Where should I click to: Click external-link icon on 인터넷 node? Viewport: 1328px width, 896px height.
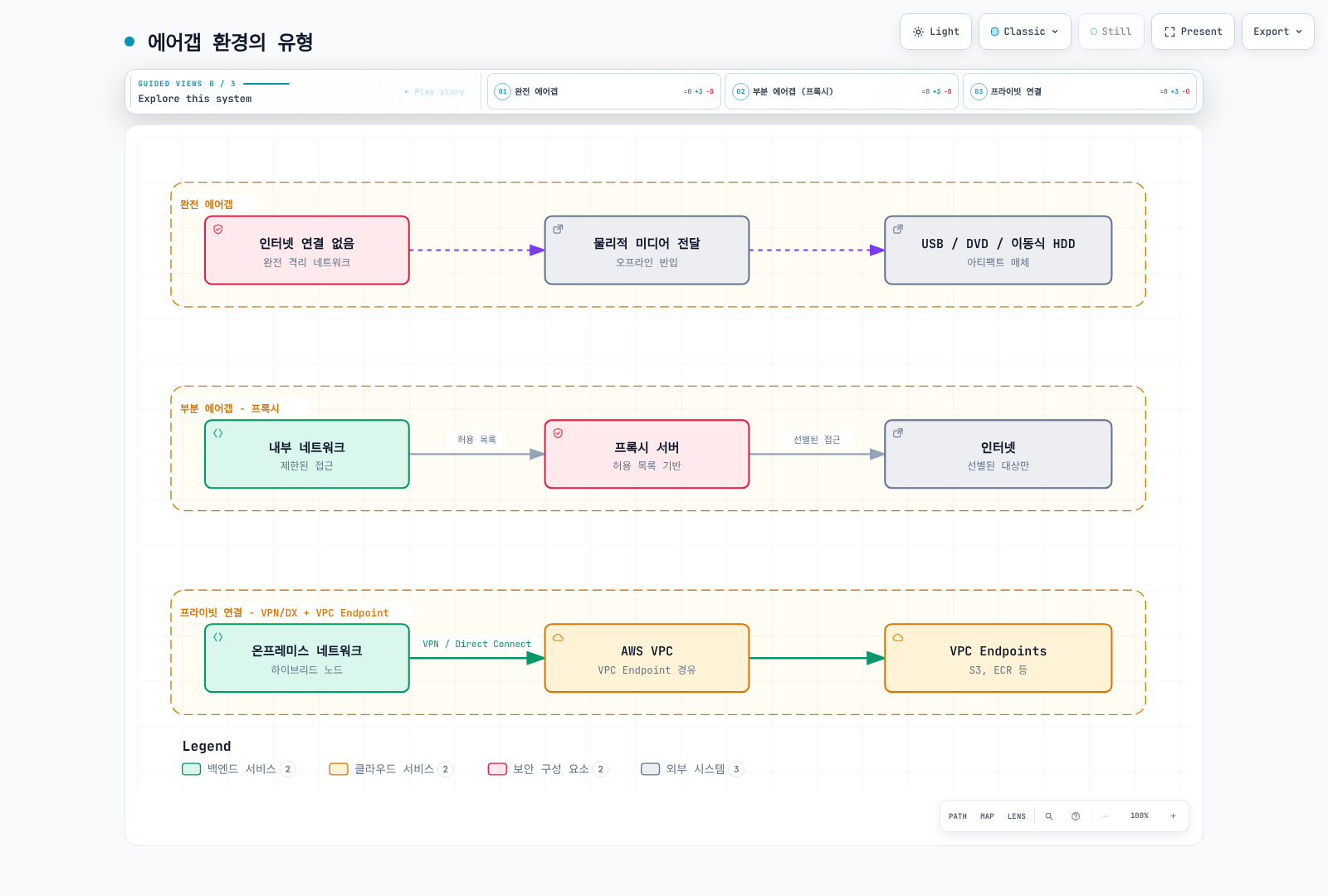pos(898,433)
